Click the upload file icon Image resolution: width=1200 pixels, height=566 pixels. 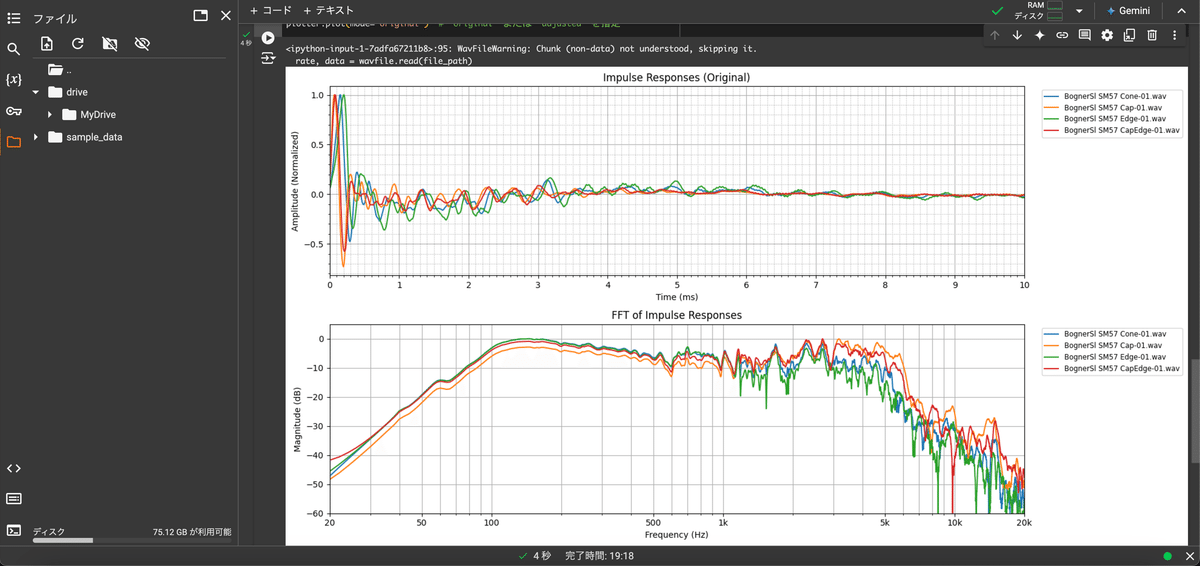[47, 44]
